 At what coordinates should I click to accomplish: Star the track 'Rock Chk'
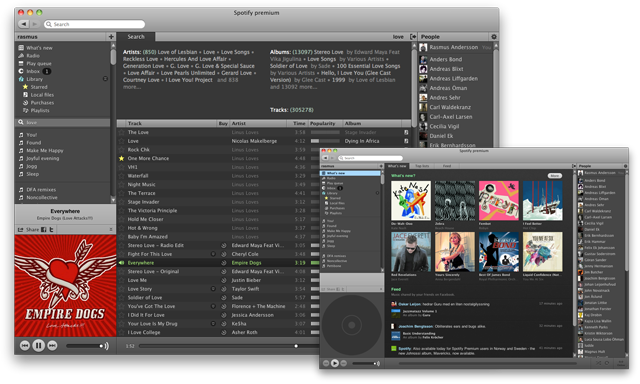tap(121, 150)
